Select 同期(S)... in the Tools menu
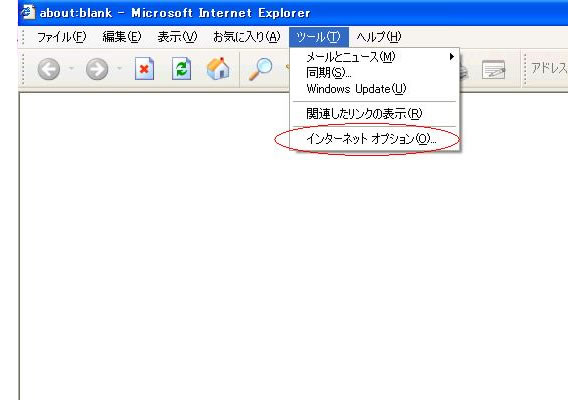This screenshot has height=404, width=570. point(374,73)
